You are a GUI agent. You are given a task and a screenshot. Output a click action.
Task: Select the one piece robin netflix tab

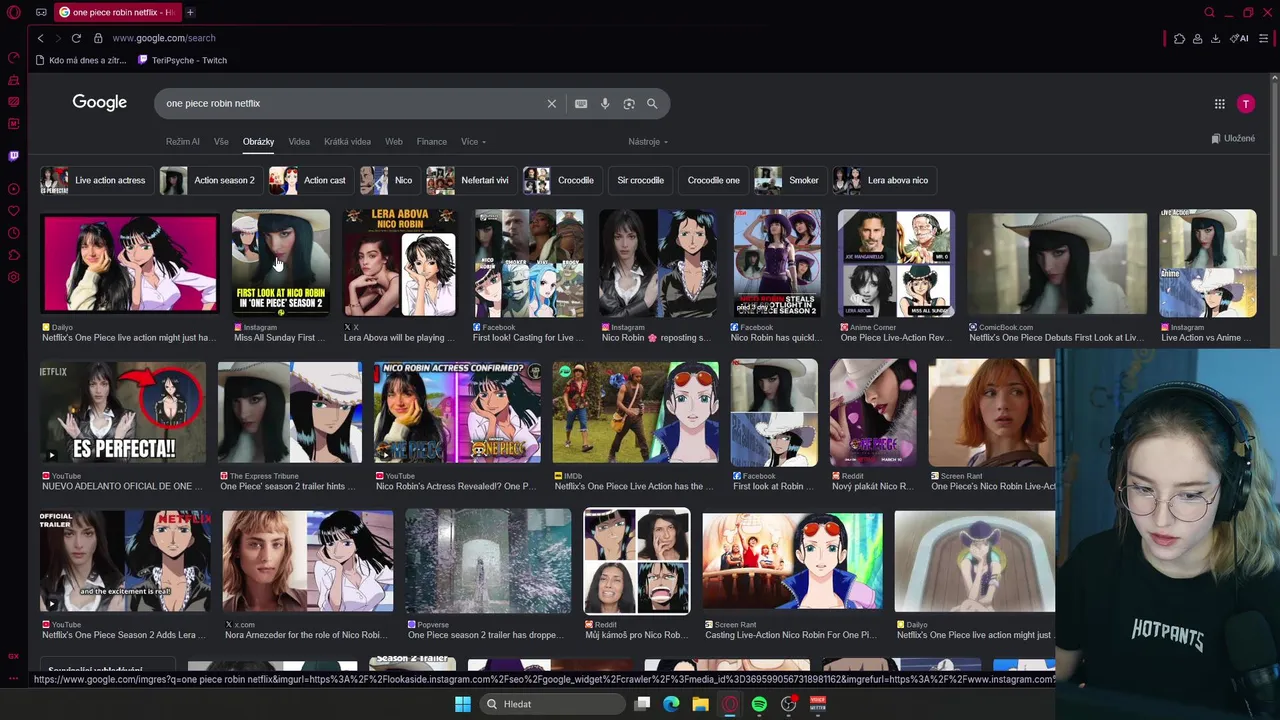(x=116, y=12)
